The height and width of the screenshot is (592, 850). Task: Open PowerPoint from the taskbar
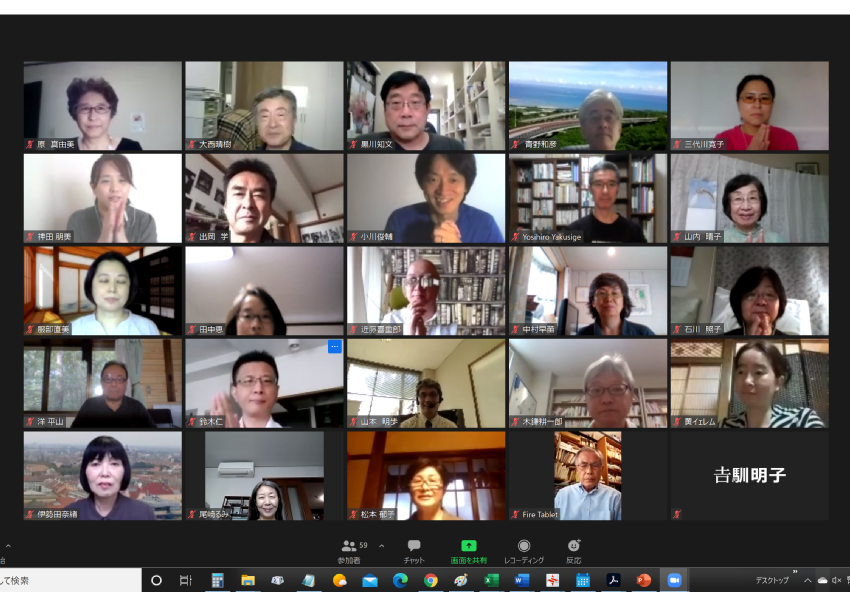click(x=643, y=580)
